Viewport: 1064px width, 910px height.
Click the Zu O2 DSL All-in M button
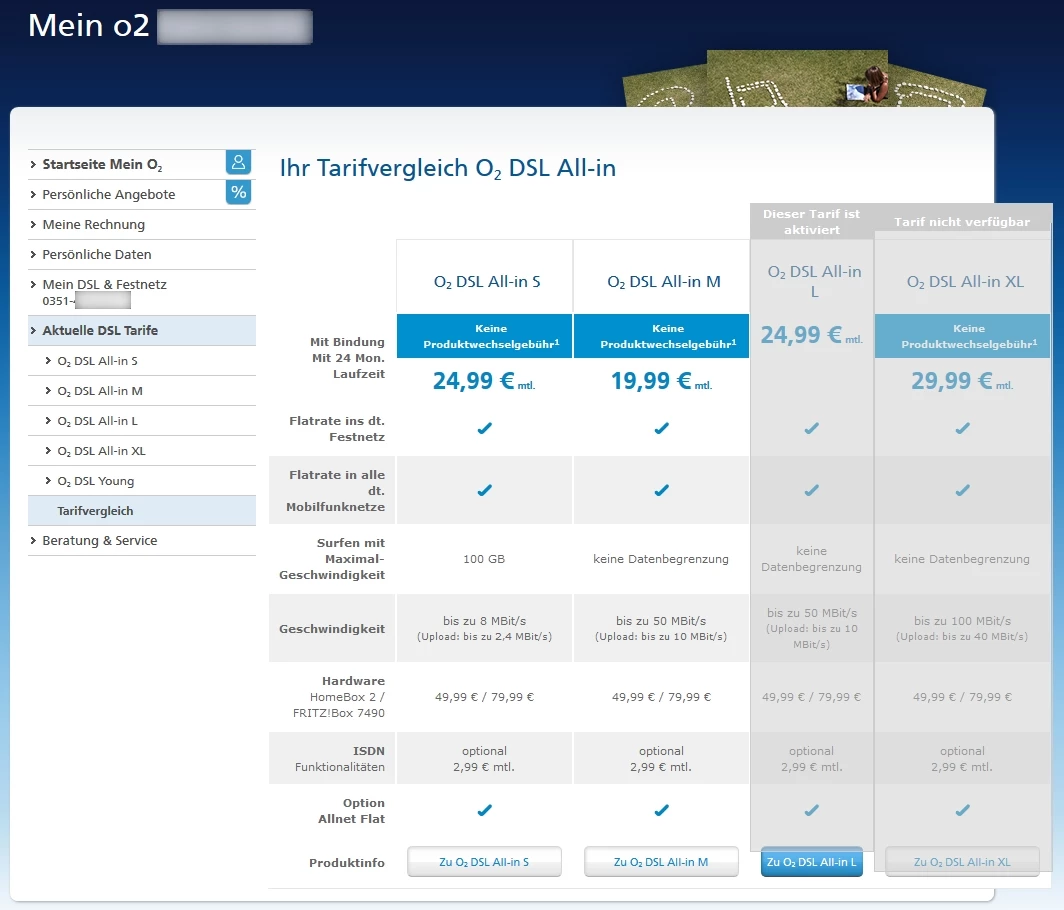pos(661,862)
